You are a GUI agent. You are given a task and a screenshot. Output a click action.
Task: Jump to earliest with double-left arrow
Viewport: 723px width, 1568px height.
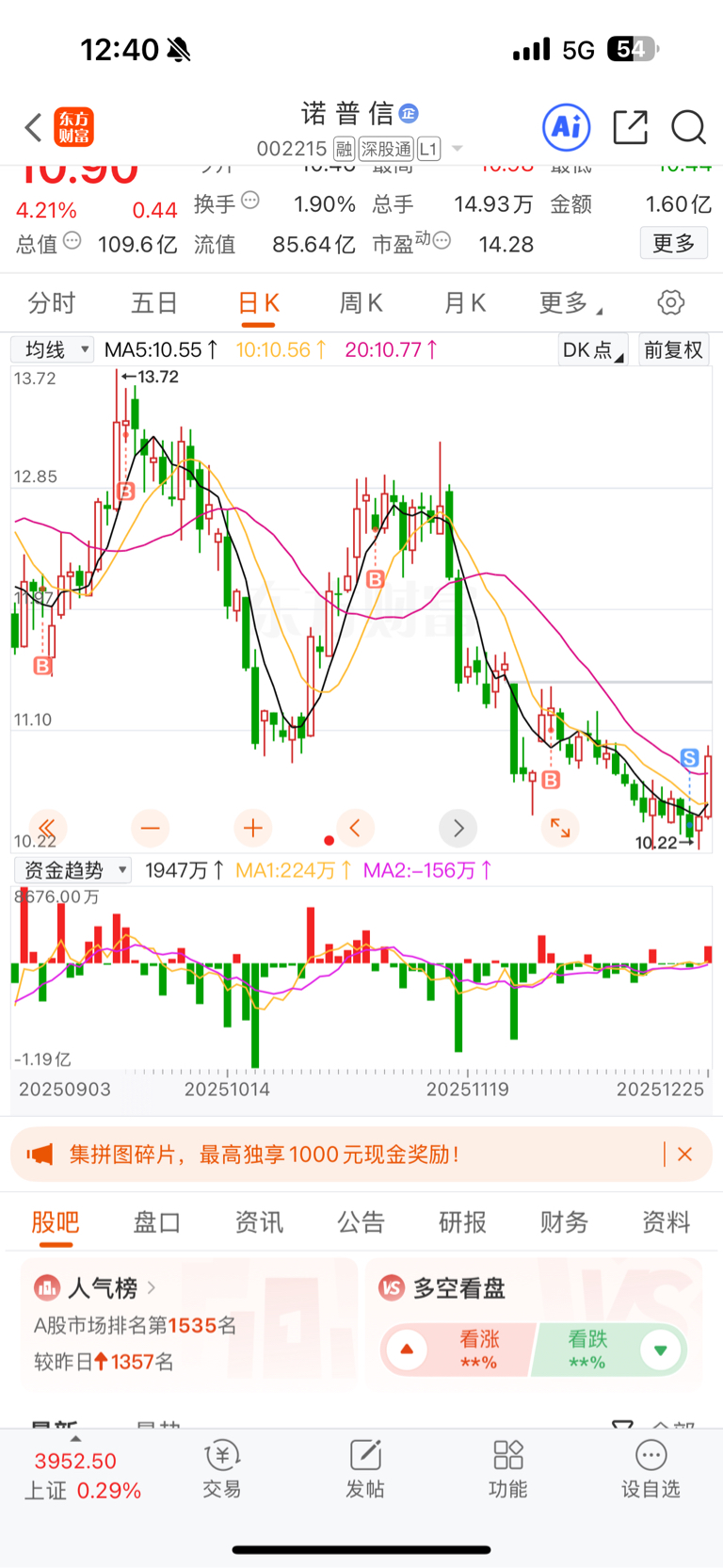point(47,829)
